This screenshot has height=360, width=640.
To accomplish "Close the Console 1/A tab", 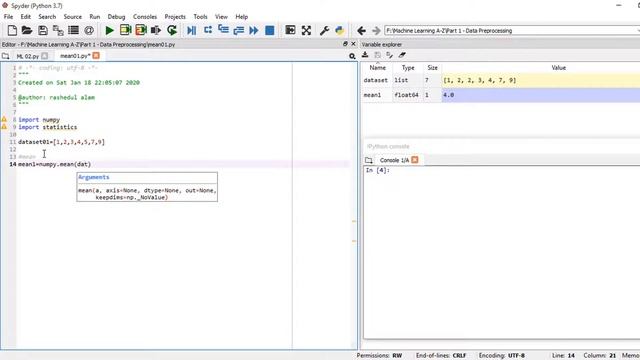I will (x=415, y=160).
